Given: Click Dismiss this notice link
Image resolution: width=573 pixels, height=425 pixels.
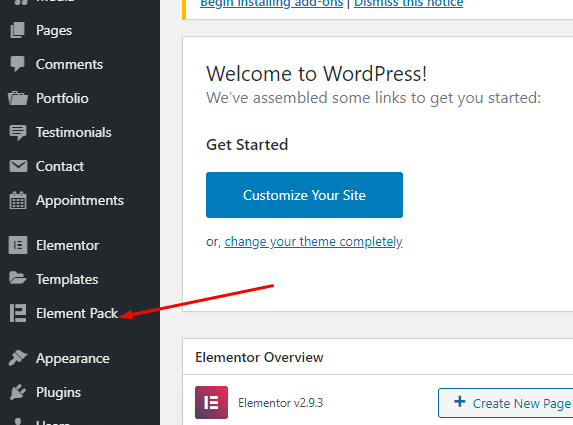Looking at the screenshot, I should click(x=408, y=4).
